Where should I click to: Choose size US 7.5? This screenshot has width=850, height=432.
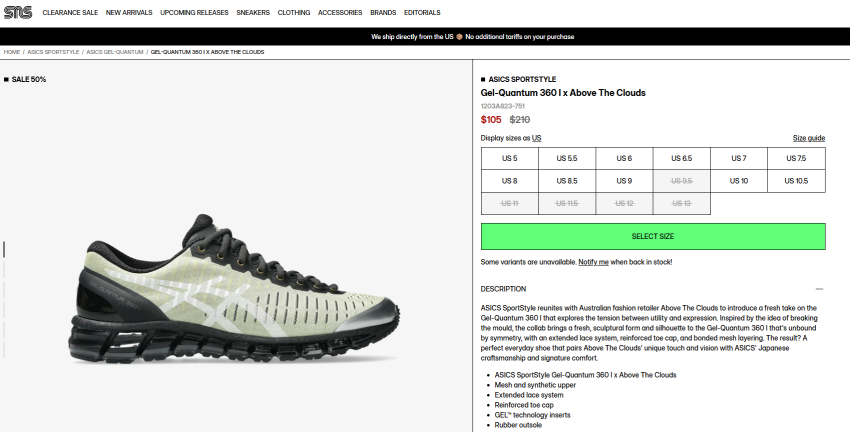796,158
